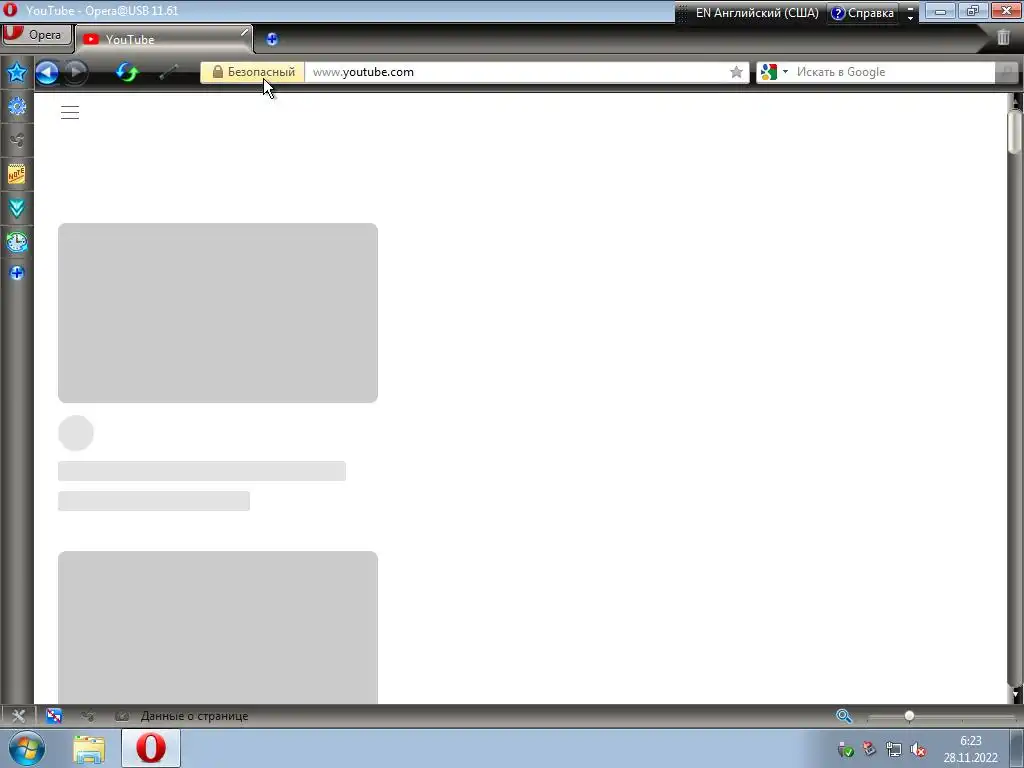
Task: Click the zoom magnifier icon
Action: click(x=844, y=716)
